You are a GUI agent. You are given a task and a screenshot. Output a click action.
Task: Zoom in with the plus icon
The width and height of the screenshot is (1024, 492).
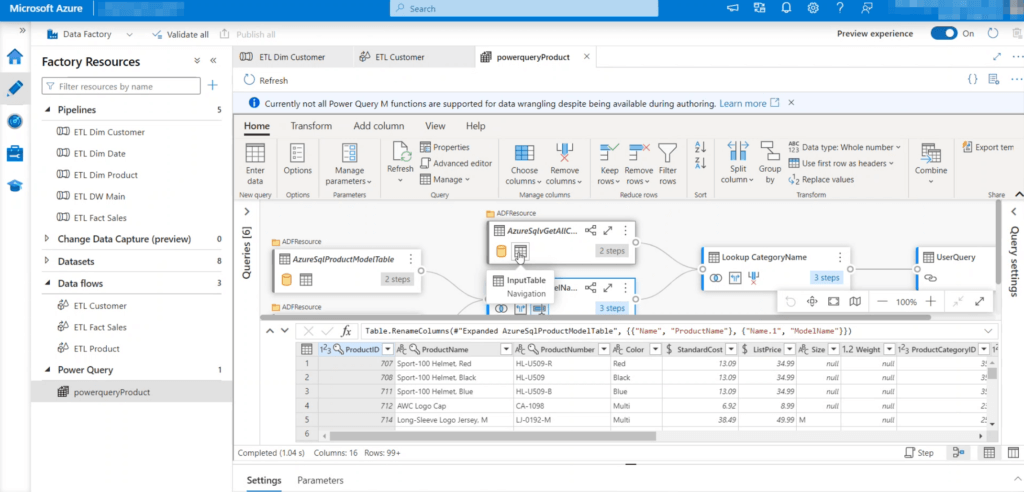tap(931, 301)
